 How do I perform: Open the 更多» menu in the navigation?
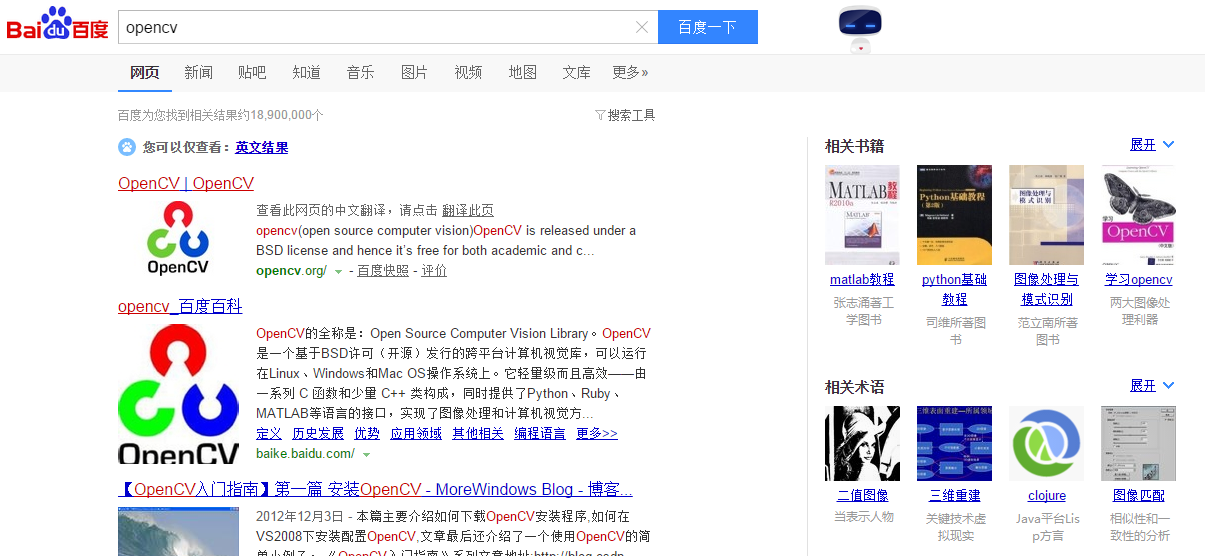[x=630, y=72]
